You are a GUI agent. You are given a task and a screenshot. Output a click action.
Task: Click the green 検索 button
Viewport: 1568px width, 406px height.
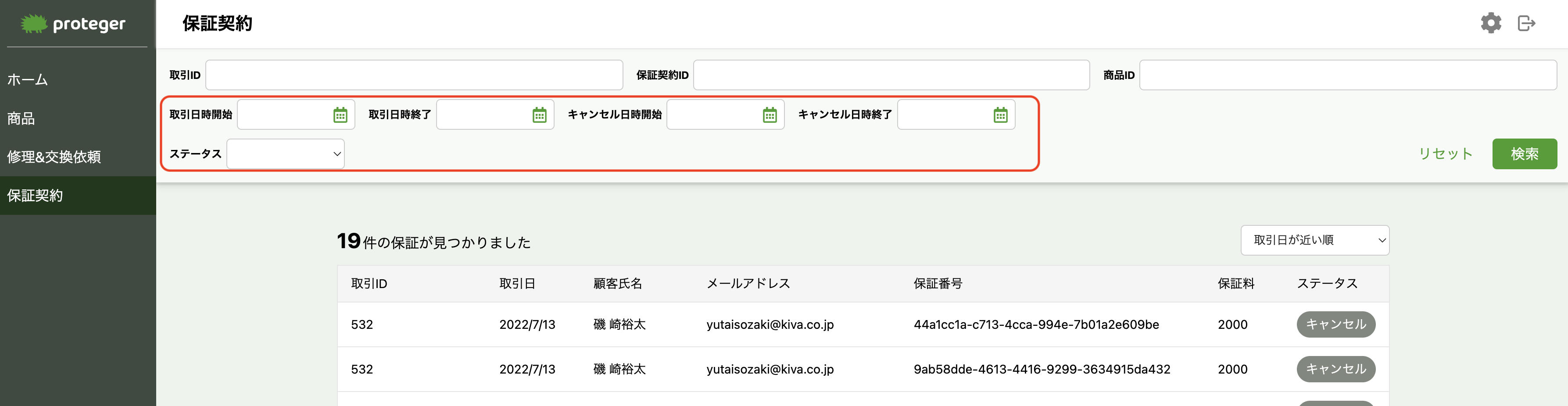point(1524,154)
